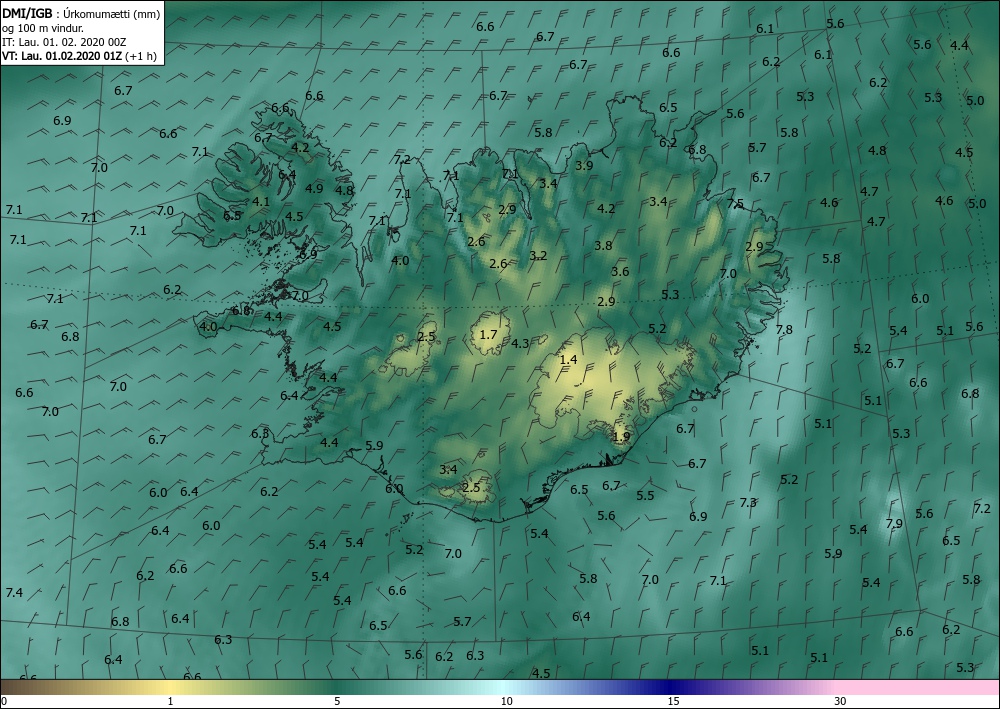Viewport: 1000px width, 709px height.
Task: Click the '5' label on the color scale
Action: [337, 701]
